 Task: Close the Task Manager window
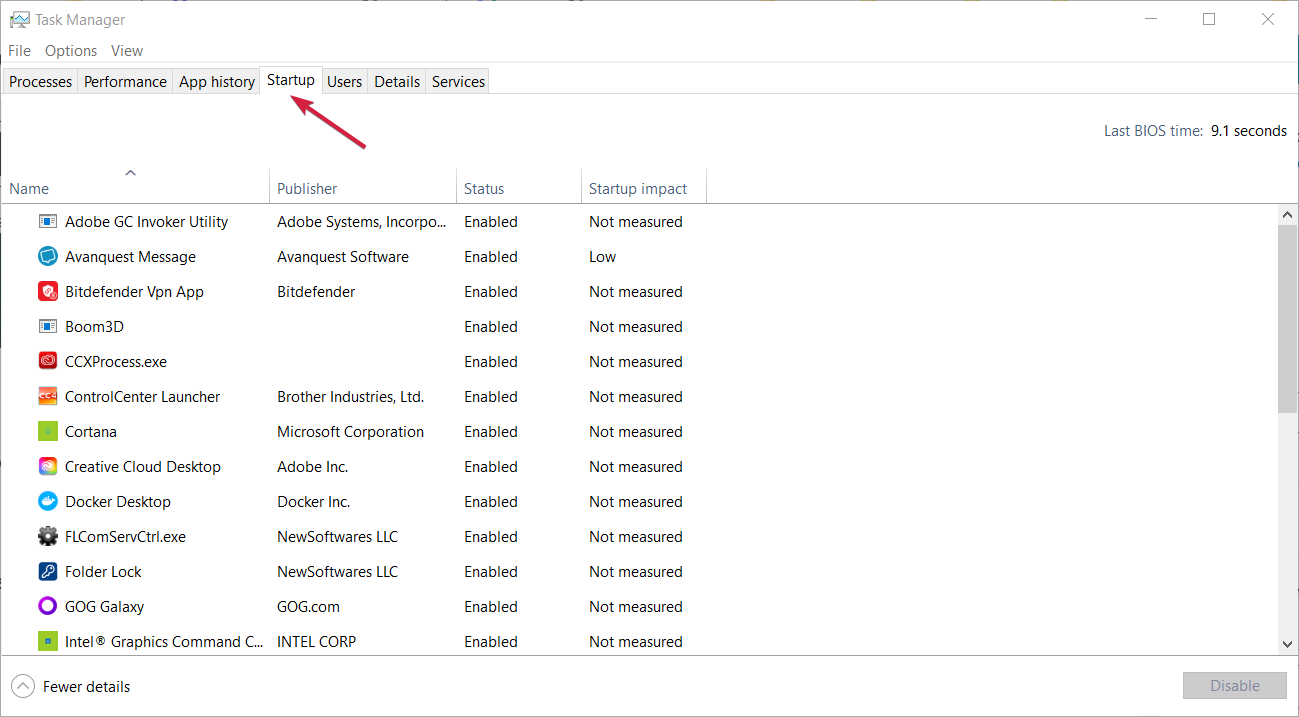(x=1268, y=19)
